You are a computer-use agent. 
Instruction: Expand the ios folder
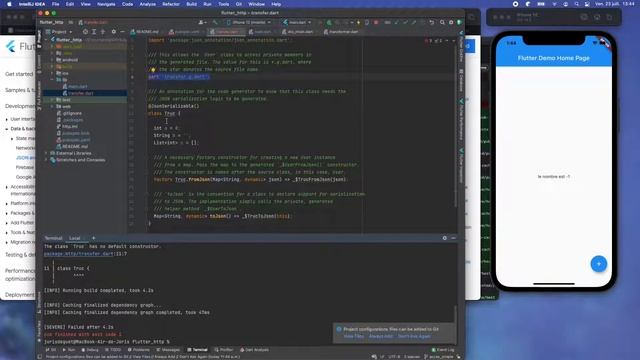tap(52, 73)
